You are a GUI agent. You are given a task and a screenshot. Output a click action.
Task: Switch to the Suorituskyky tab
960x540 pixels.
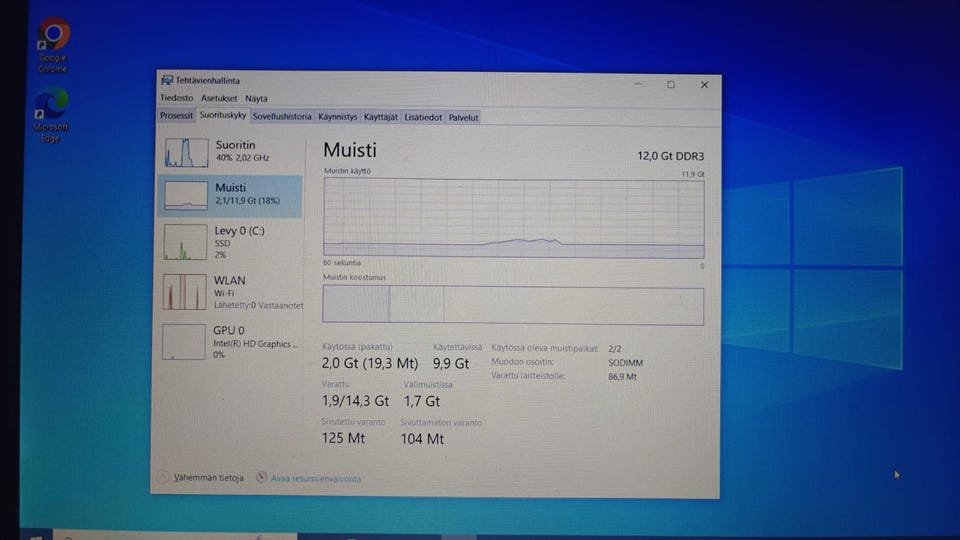click(223, 115)
